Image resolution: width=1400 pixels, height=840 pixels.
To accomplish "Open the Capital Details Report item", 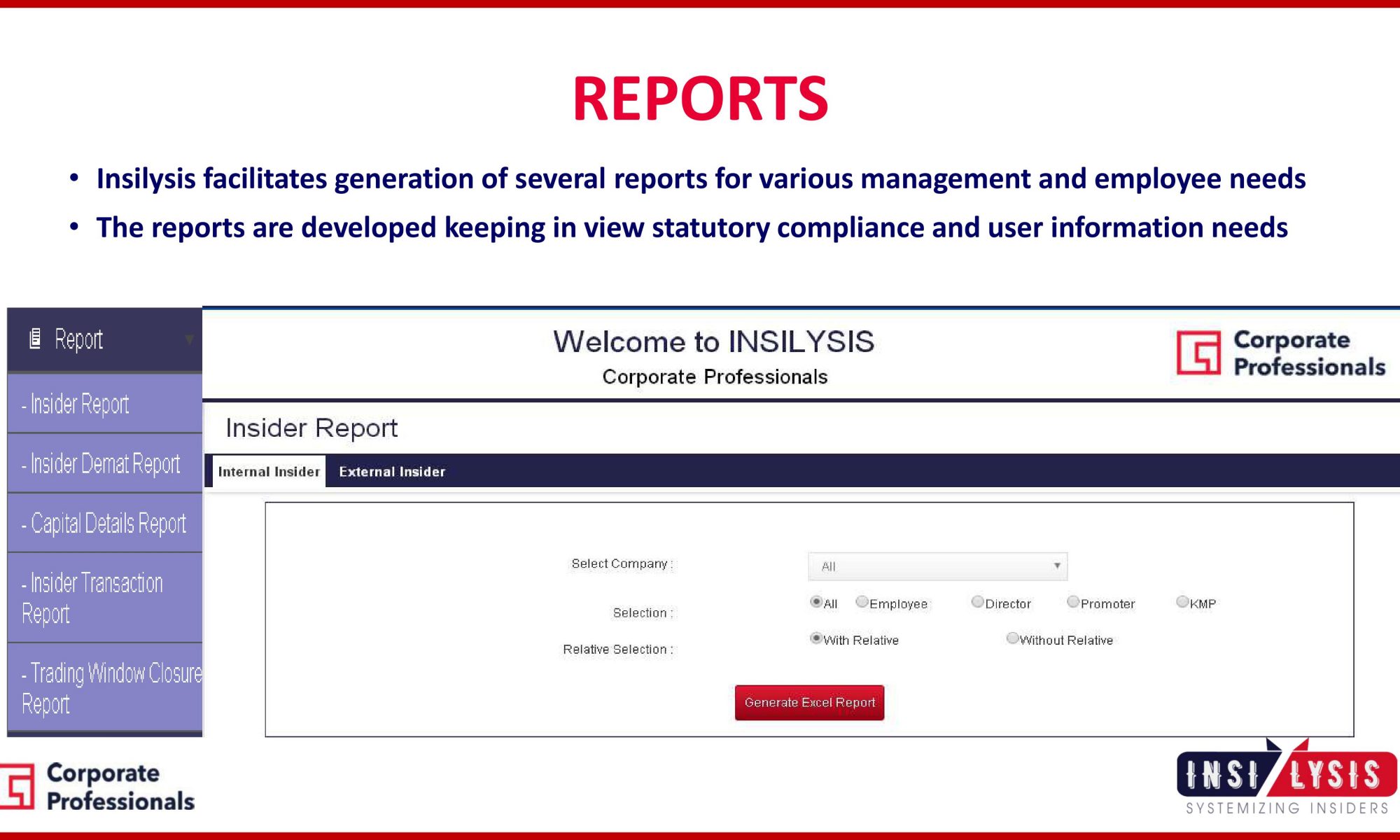I will click(x=105, y=523).
